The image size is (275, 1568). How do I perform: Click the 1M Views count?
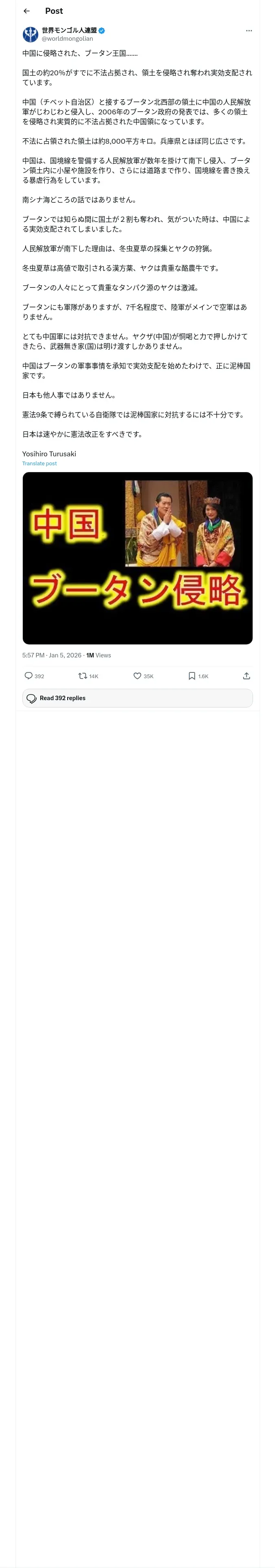click(x=99, y=655)
